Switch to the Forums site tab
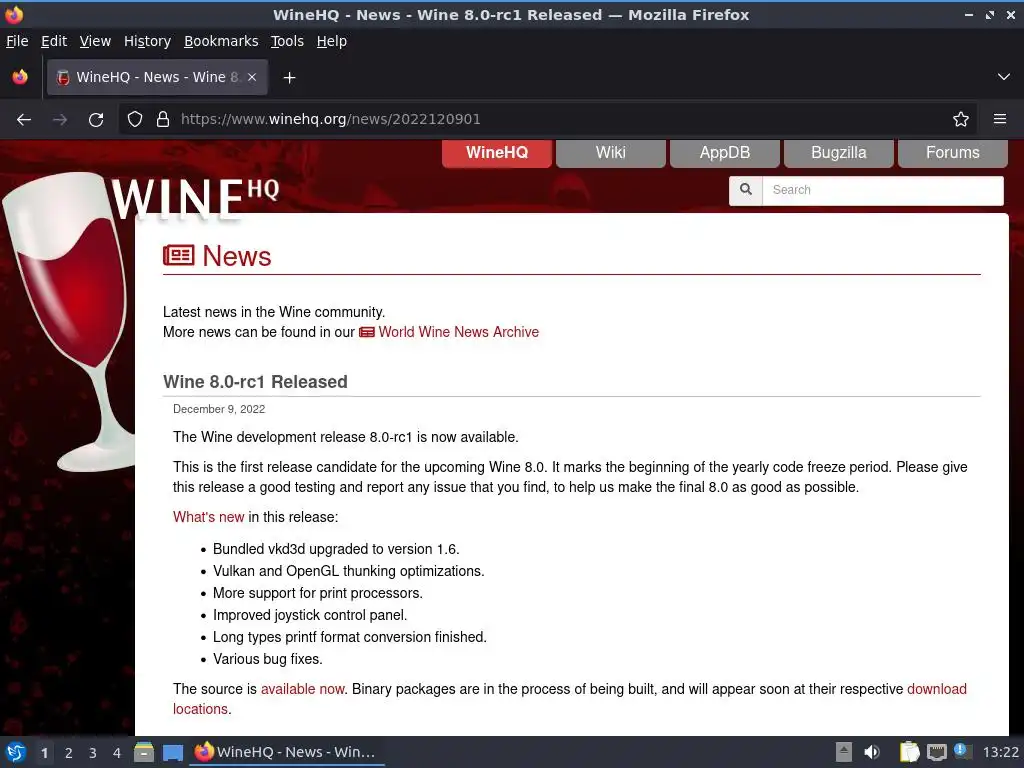 pos(953,153)
